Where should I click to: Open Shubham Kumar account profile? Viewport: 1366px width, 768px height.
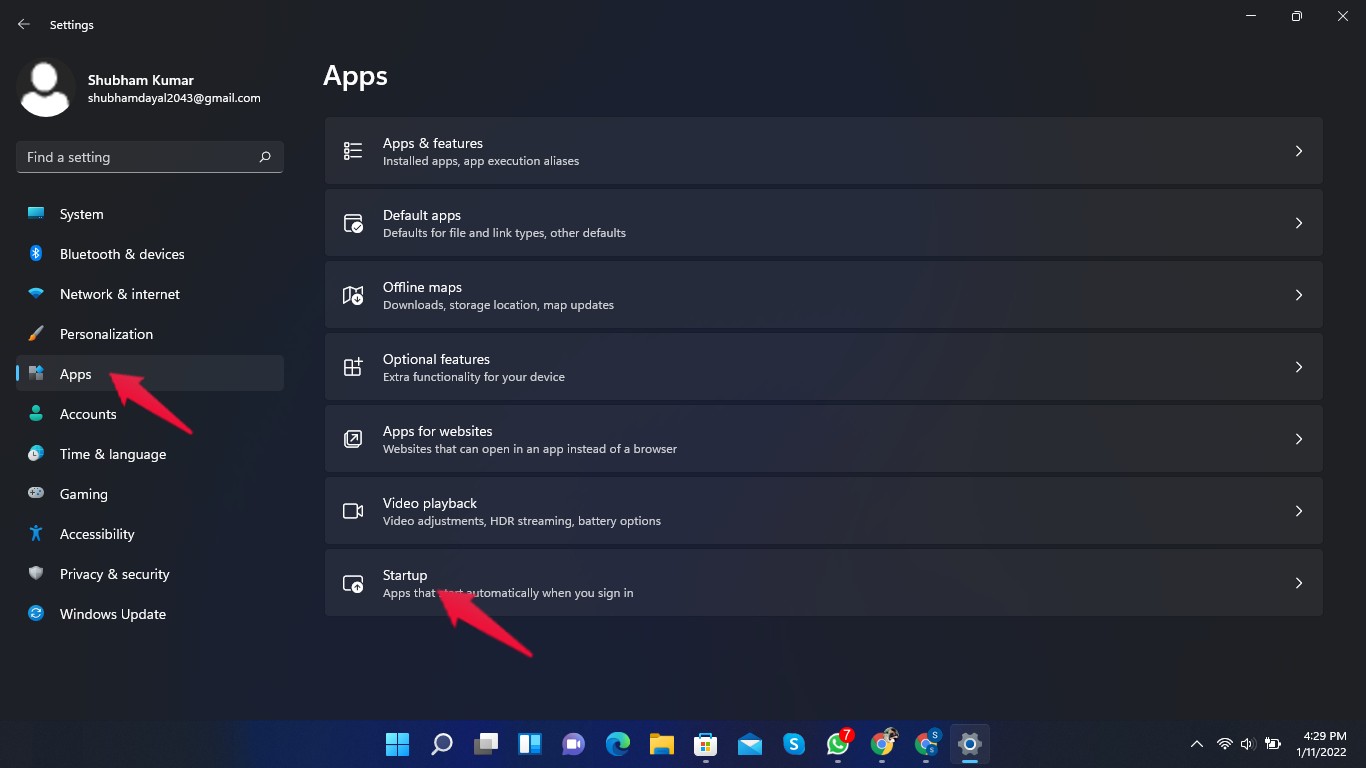coord(140,88)
